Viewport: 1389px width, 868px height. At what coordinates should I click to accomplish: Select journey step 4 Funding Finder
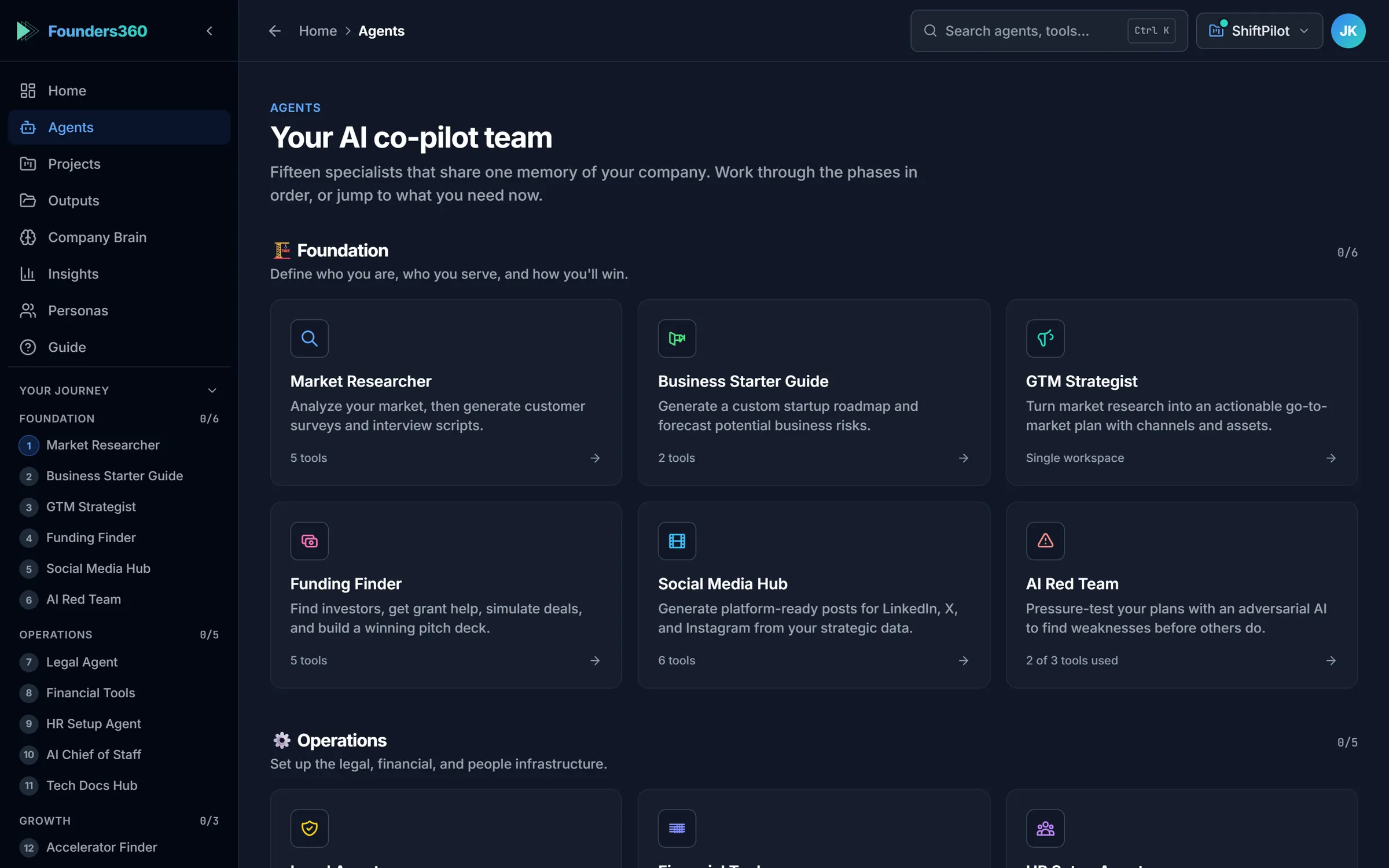pyautogui.click(x=119, y=538)
